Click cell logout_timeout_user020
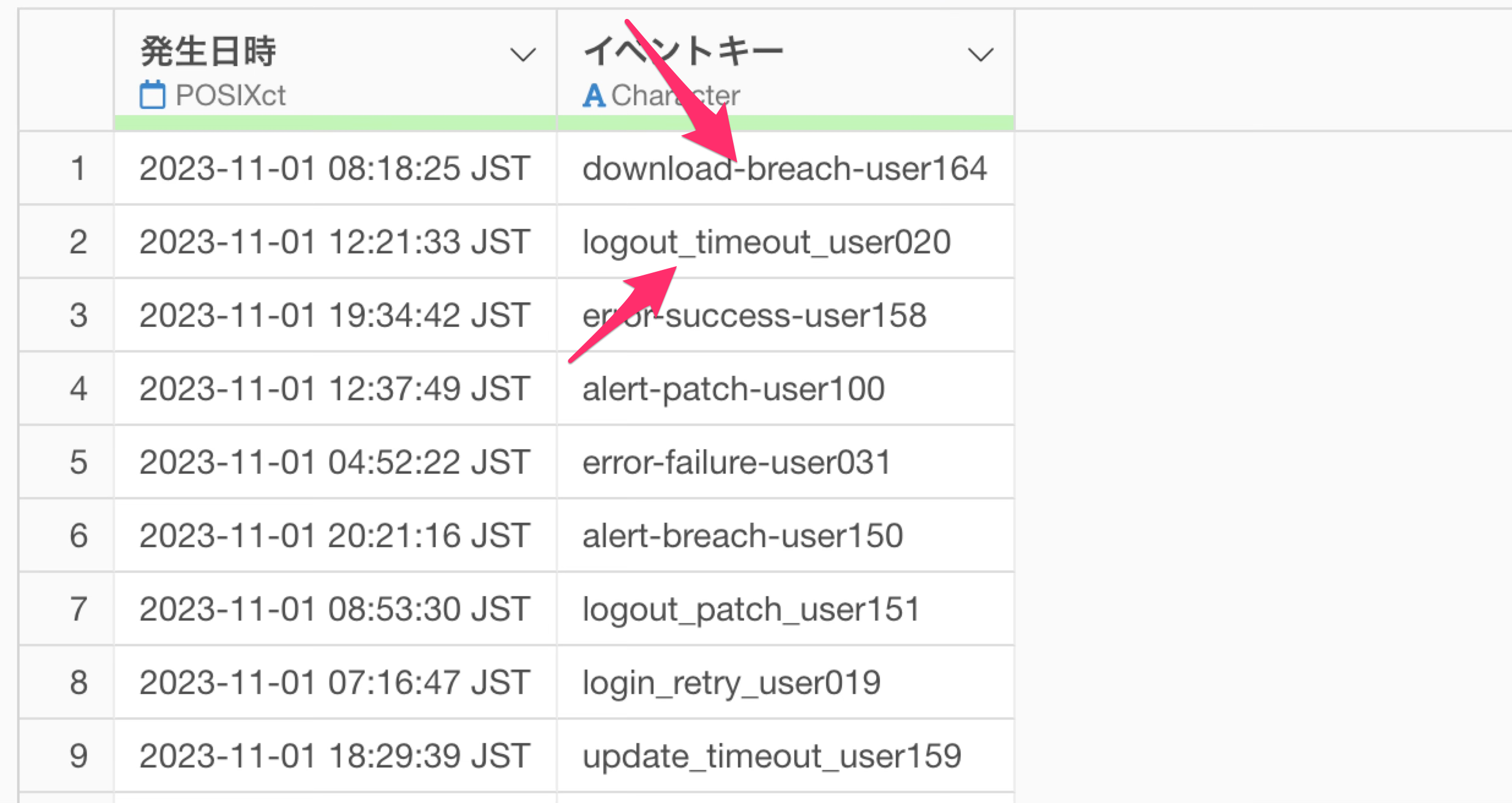This screenshot has width=1512, height=803. point(766,242)
